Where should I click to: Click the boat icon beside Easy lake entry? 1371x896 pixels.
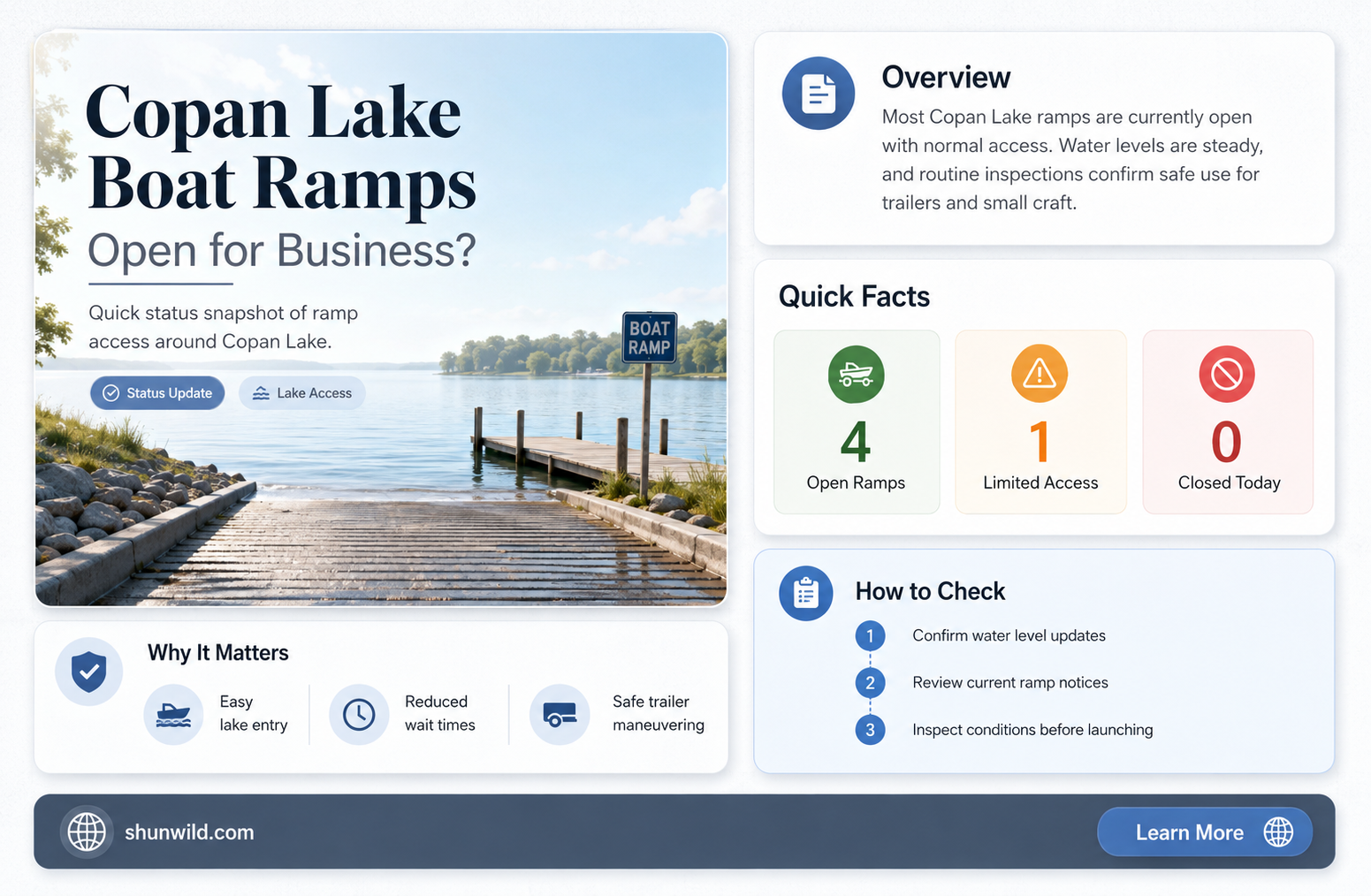(x=173, y=714)
